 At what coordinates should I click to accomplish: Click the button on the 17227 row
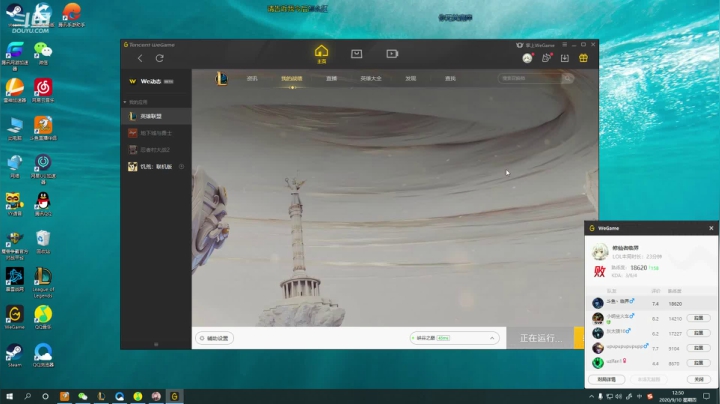pos(698,333)
